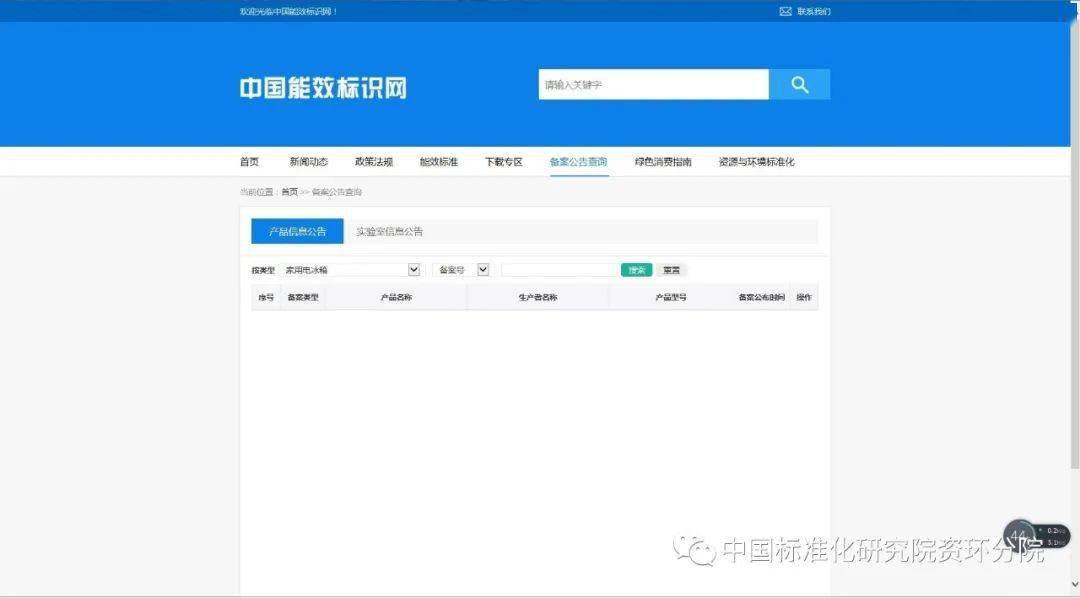Open the 首页 menu item
The image size is (1080, 598).
[x=249, y=162]
